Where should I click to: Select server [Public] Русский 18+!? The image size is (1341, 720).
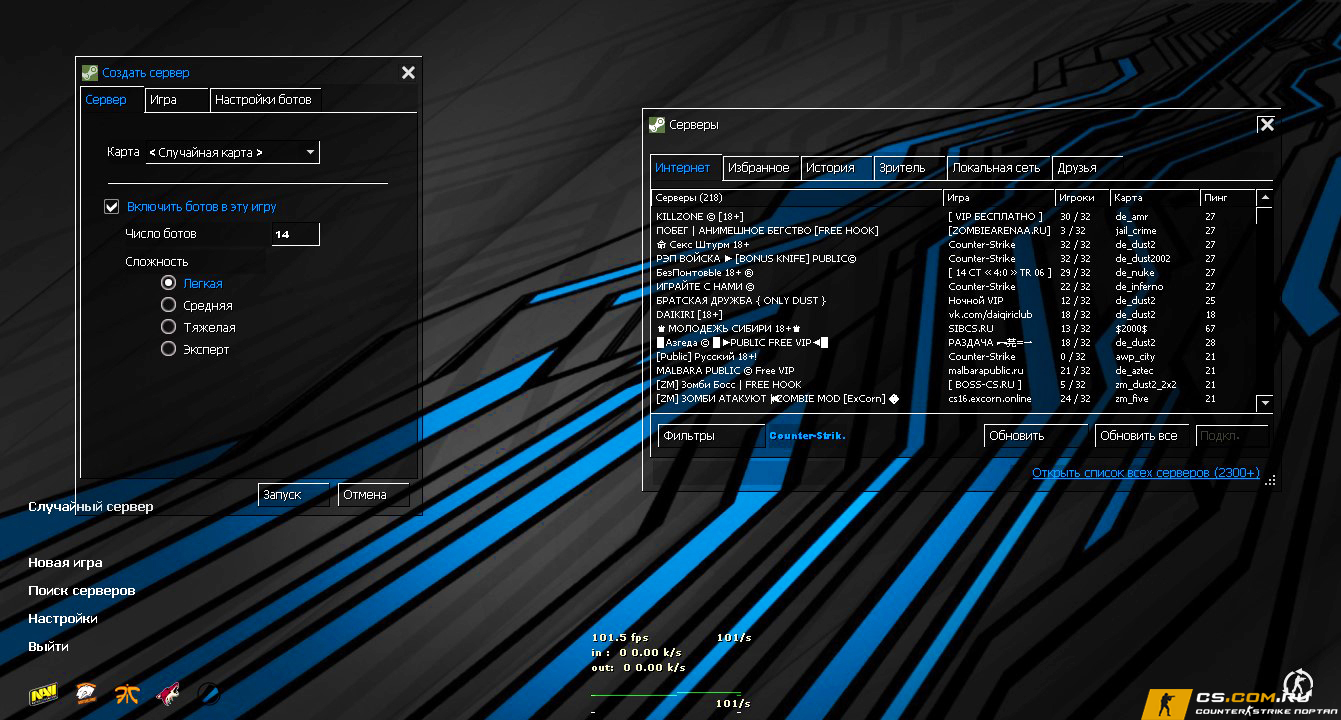(953, 357)
